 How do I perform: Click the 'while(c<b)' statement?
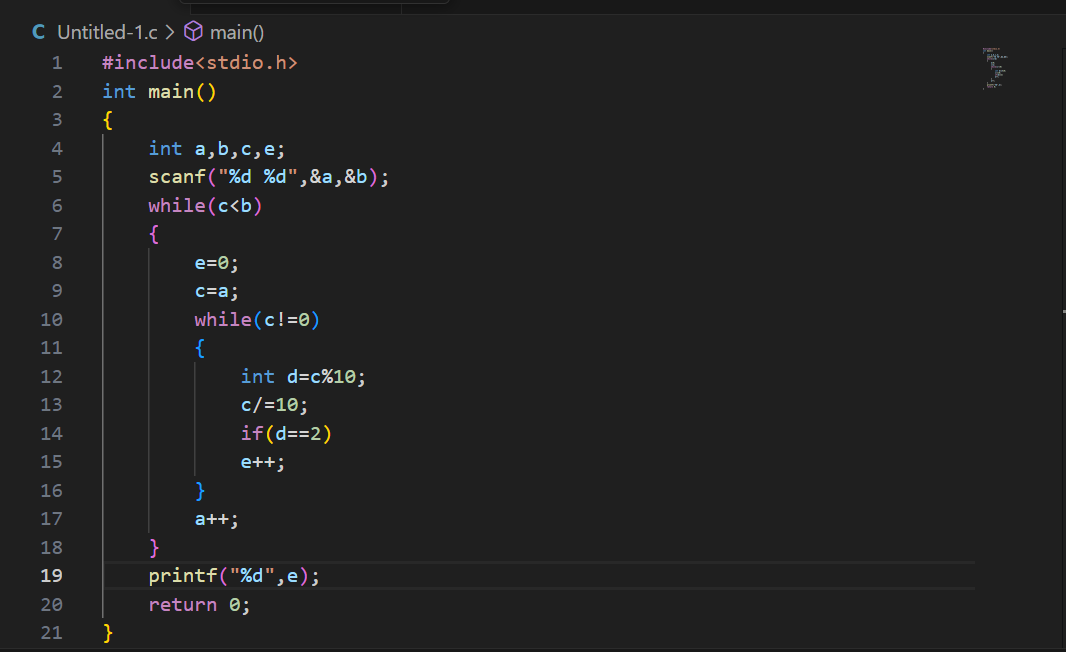click(x=205, y=205)
